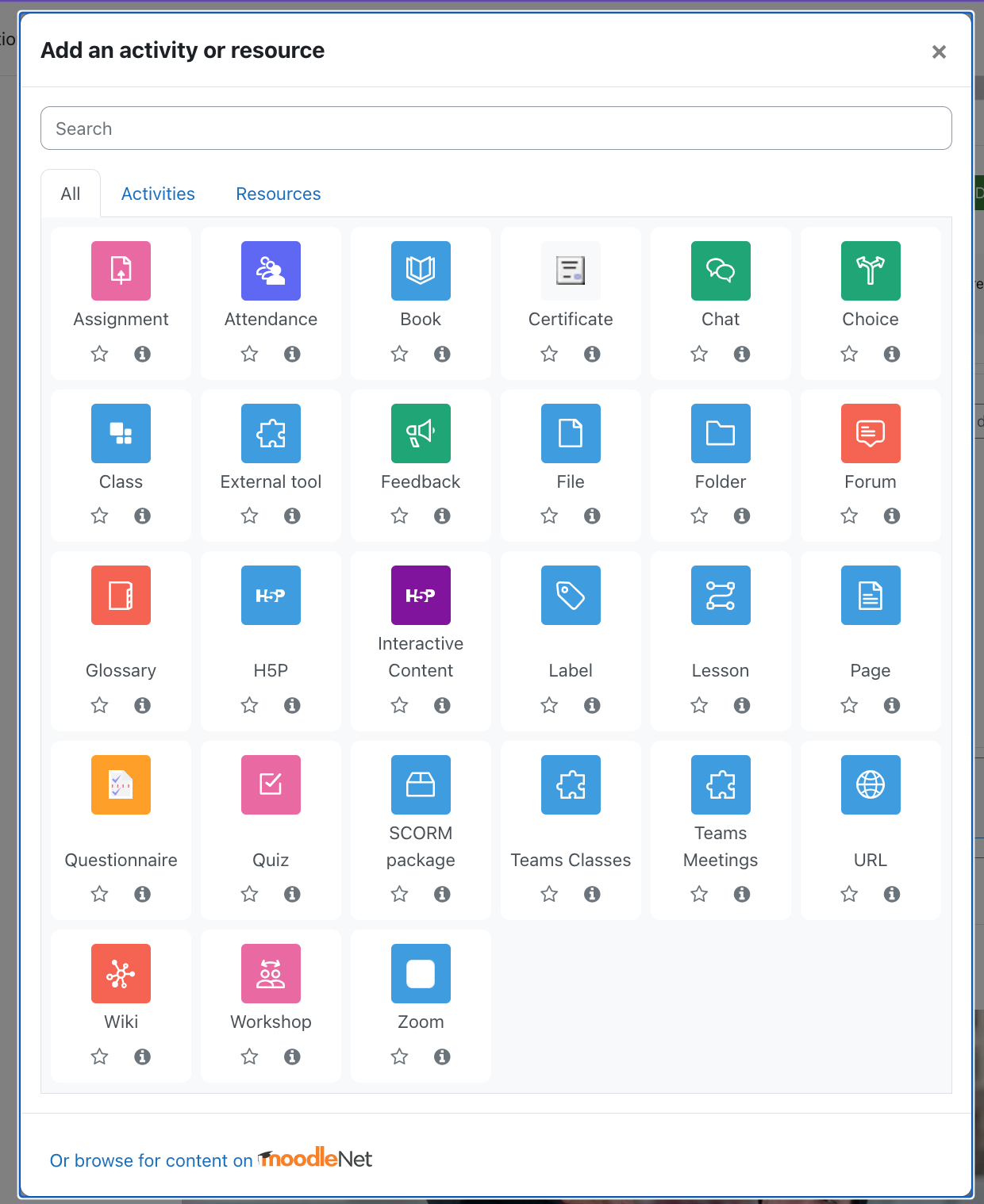Click the Search field

click(496, 128)
